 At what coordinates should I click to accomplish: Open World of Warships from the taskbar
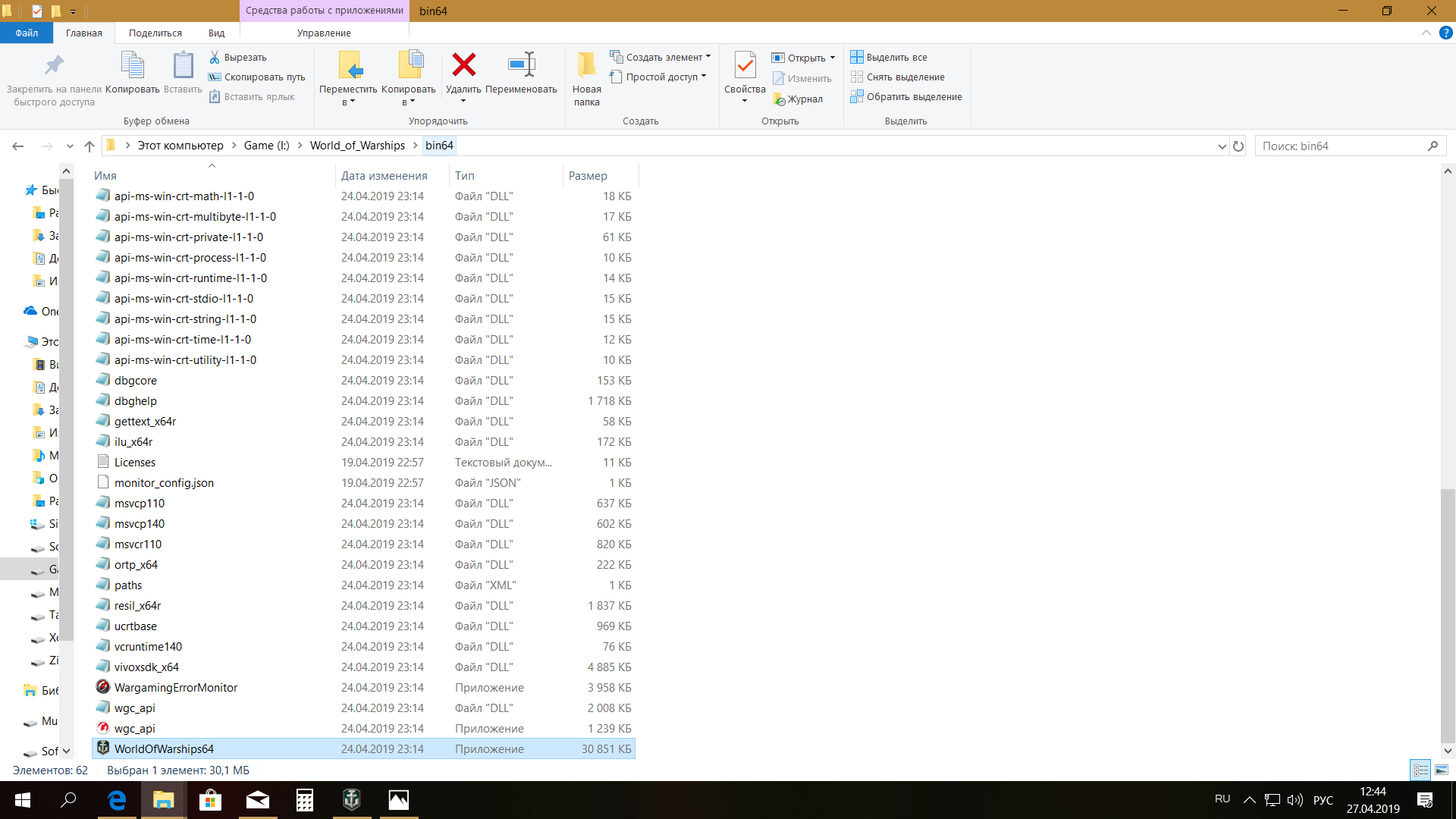click(x=352, y=799)
